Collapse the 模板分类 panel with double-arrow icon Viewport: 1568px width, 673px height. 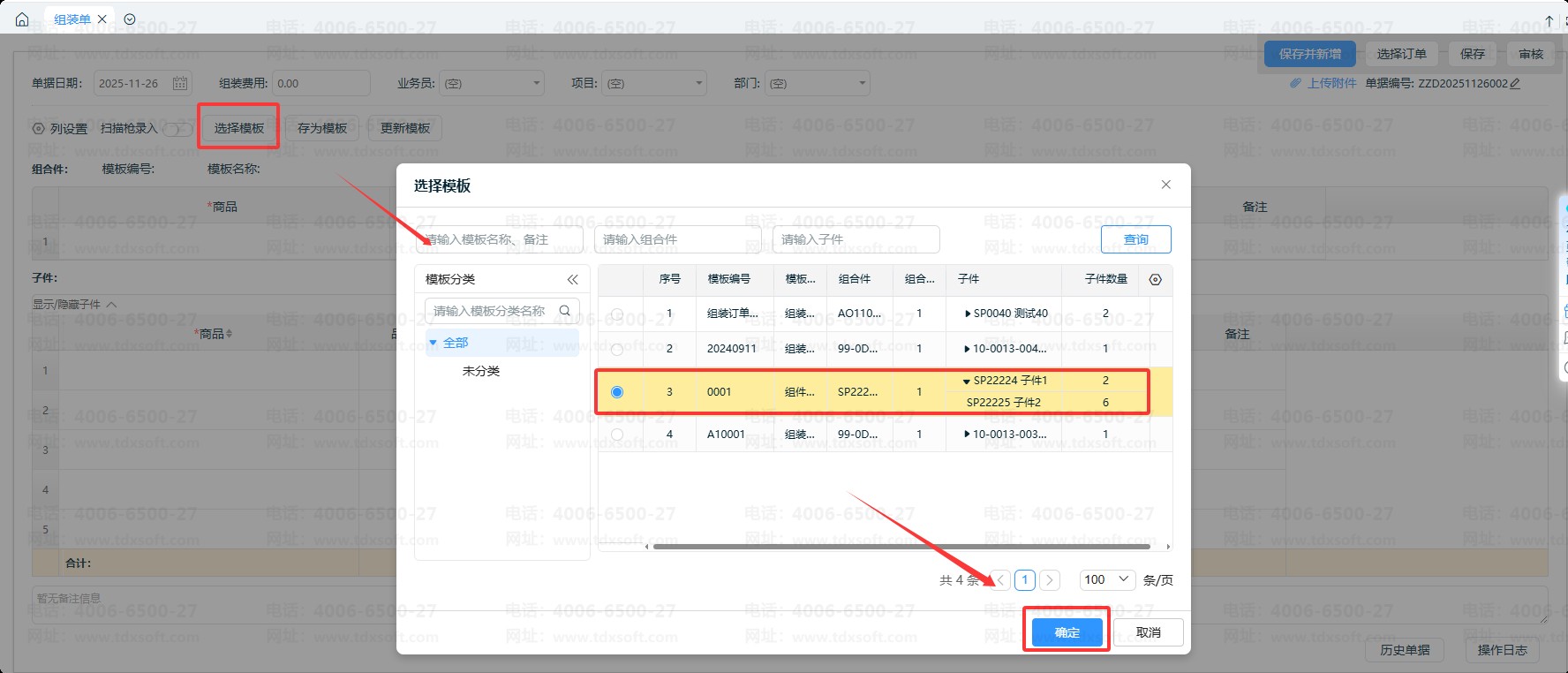pos(572,280)
